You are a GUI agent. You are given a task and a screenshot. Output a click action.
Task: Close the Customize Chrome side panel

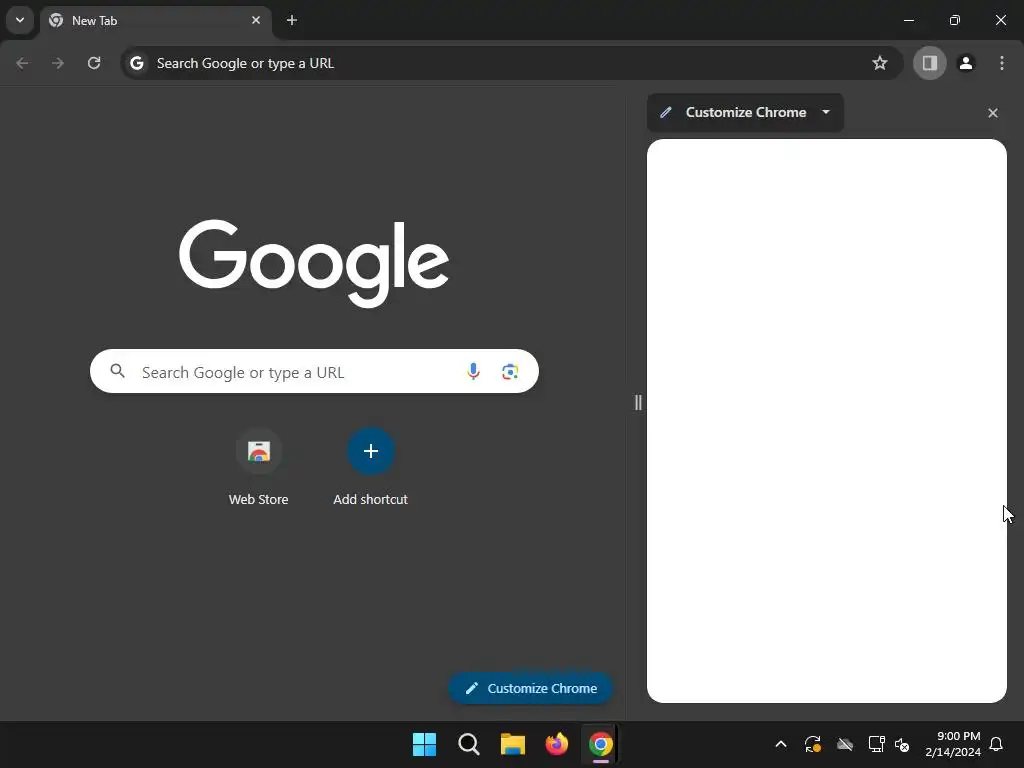(x=993, y=113)
